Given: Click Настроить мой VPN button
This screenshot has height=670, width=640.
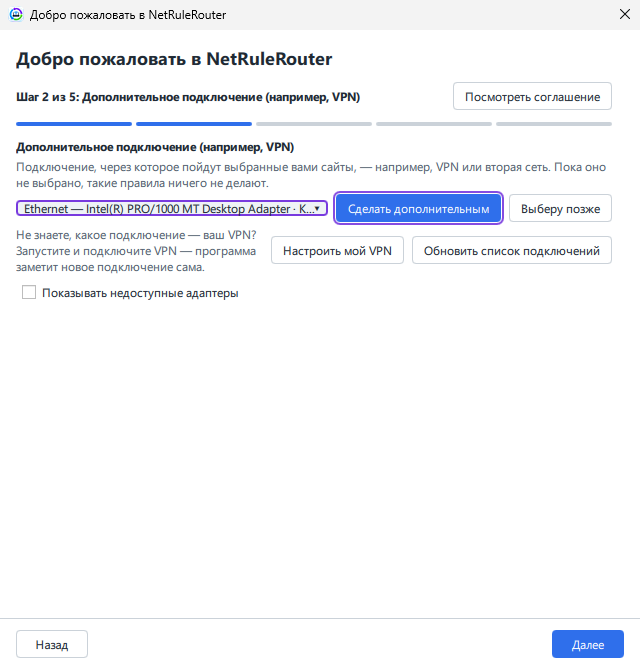Looking at the screenshot, I should (x=337, y=250).
